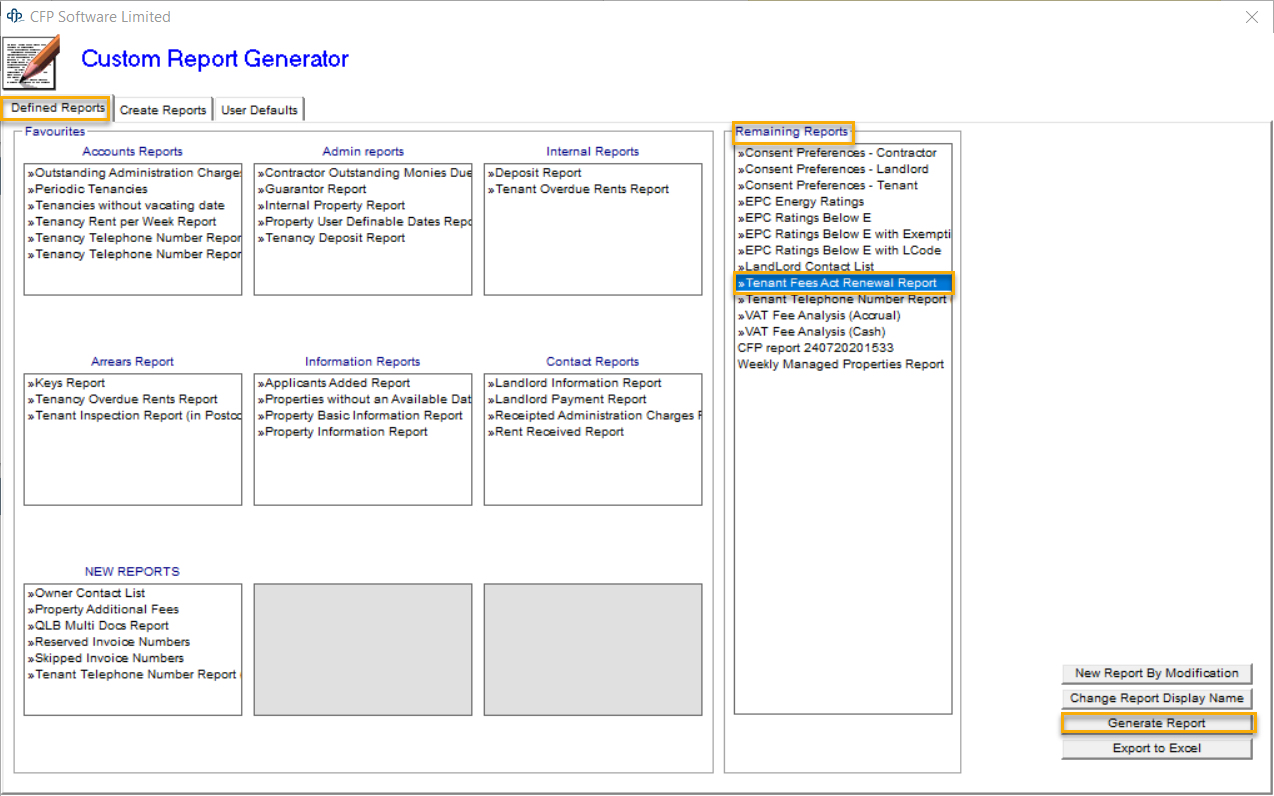Click the Information Reports group heading
This screenshot has height=796, width=1274.
tap(363, 362)
